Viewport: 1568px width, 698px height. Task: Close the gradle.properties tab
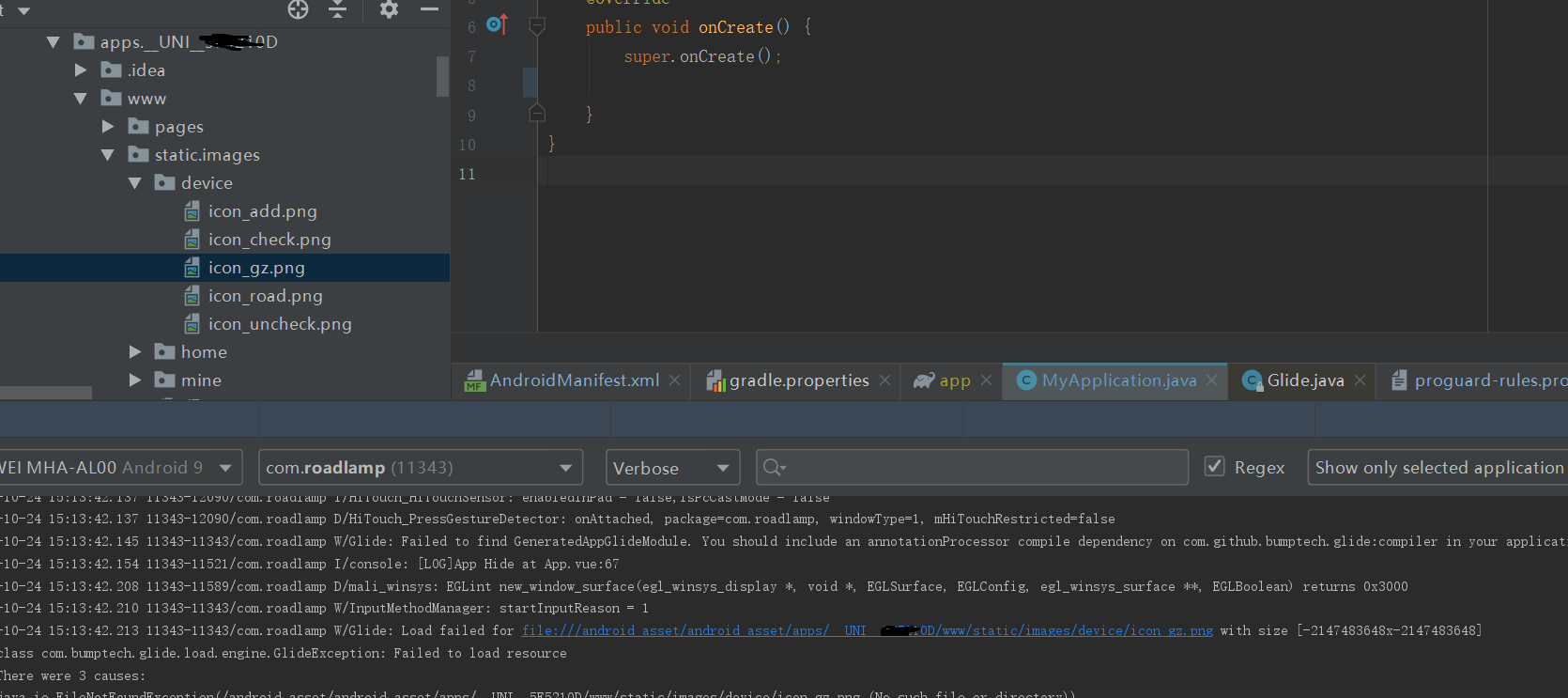coord(884,380)
